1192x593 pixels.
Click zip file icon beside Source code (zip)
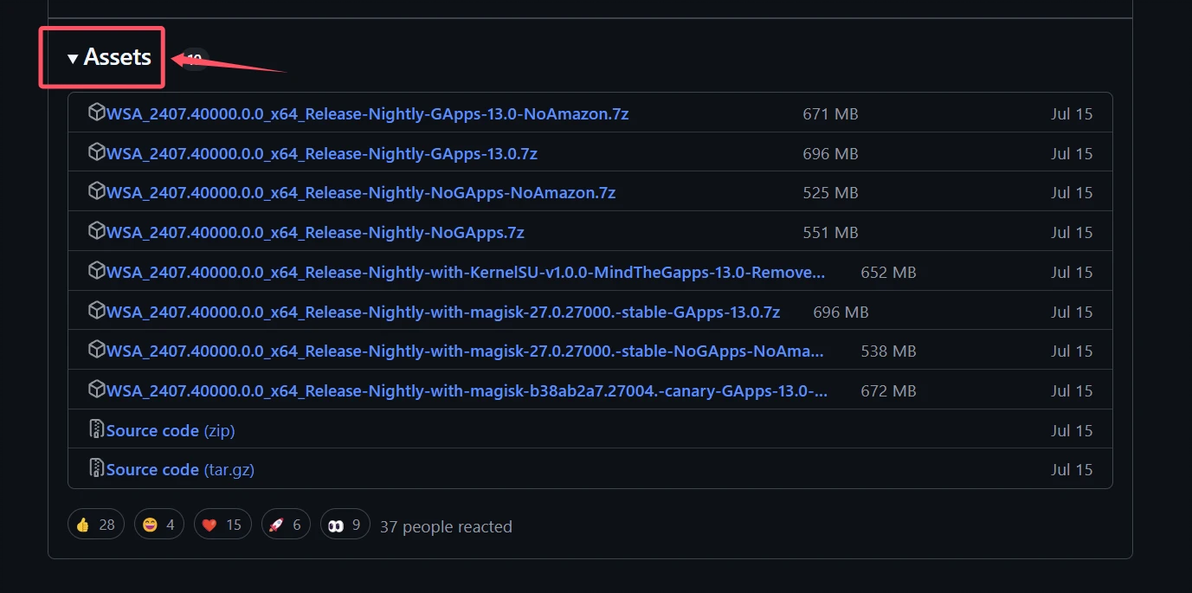click(x=97, y=429)
